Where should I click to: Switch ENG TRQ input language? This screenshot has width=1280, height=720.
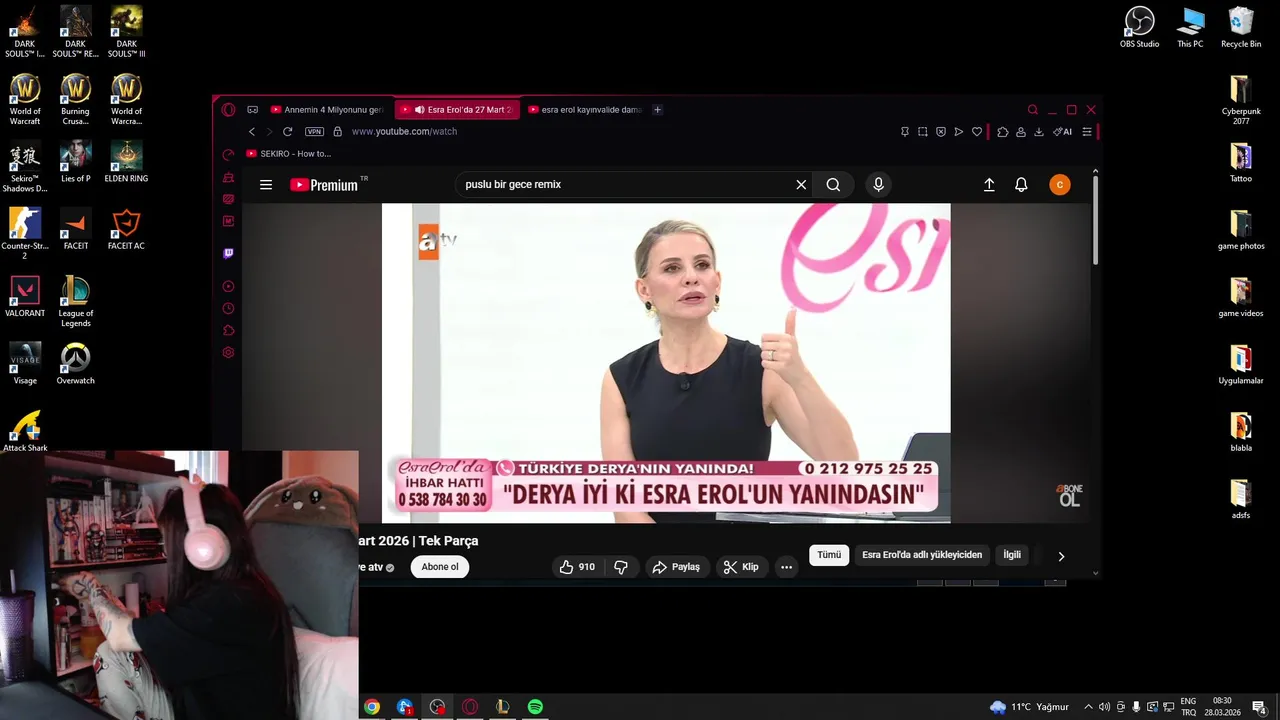pyautogui.click(x=1188, y=707)
